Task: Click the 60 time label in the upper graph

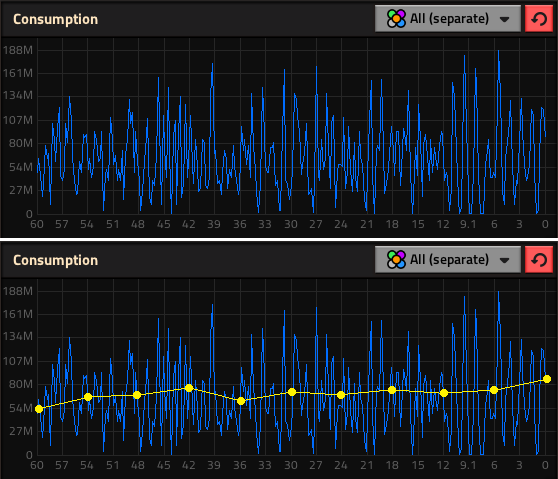Action: tap(37, 224)
